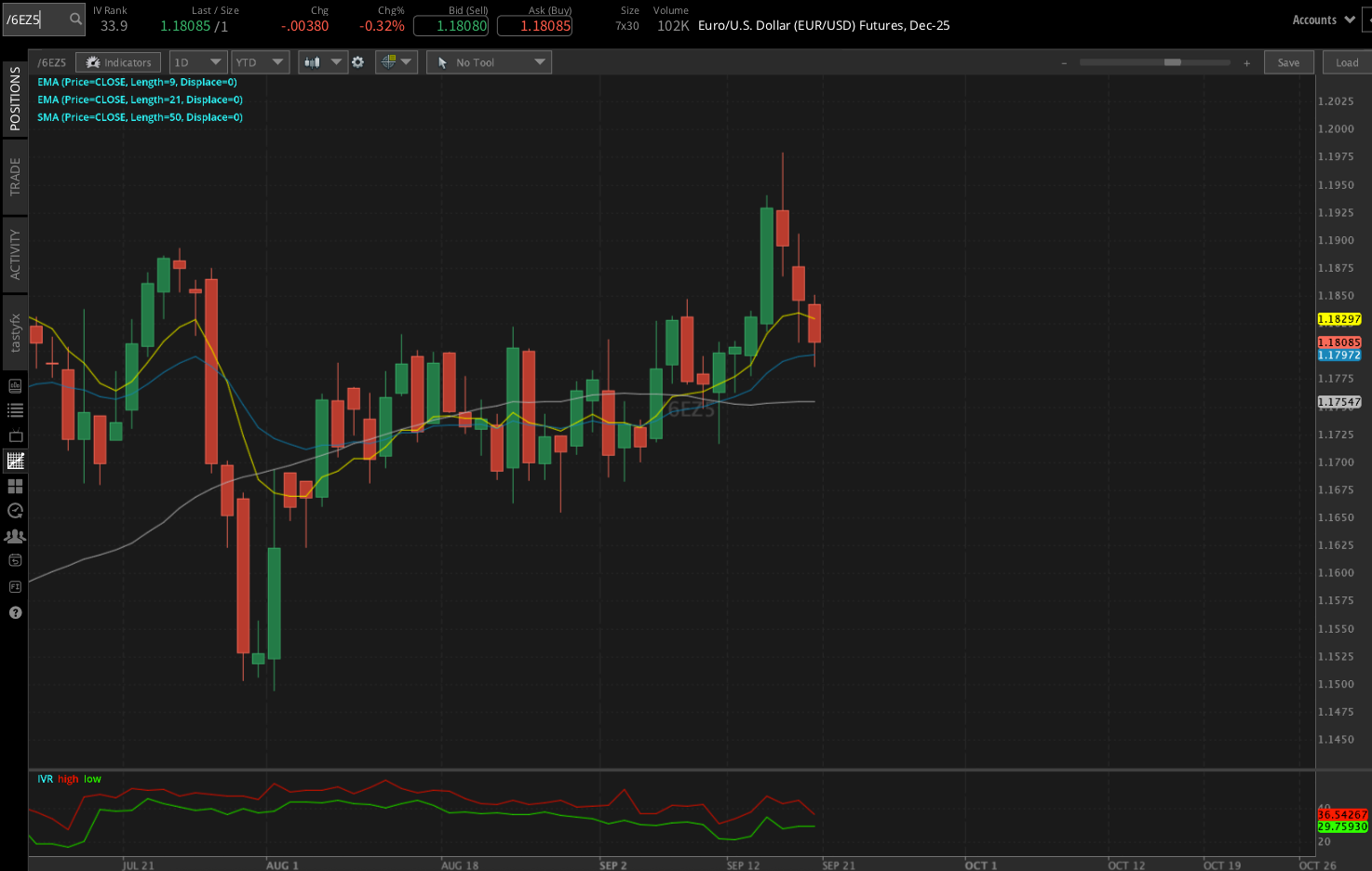Switch to the Positions tab
The image size is (1372, 871).
15,98
